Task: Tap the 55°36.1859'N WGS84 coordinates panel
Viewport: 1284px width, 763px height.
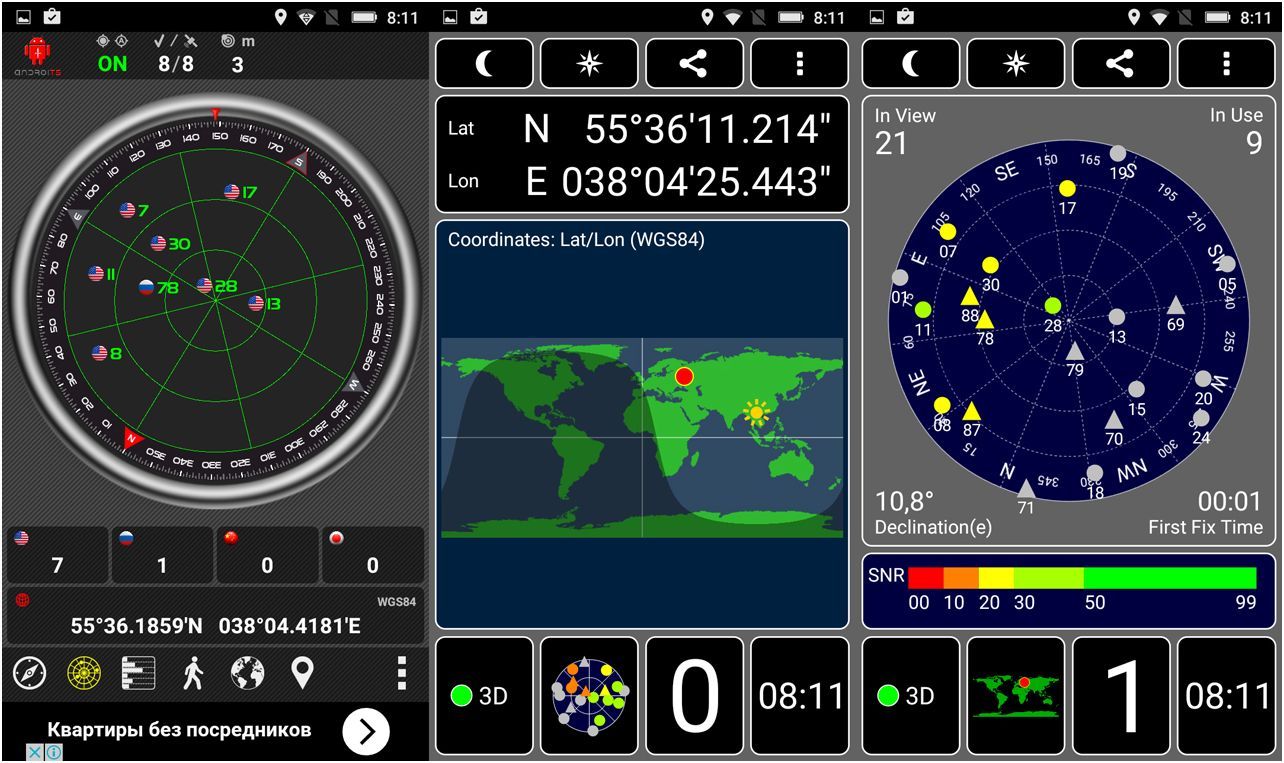Action: click(x=215, y=617)
